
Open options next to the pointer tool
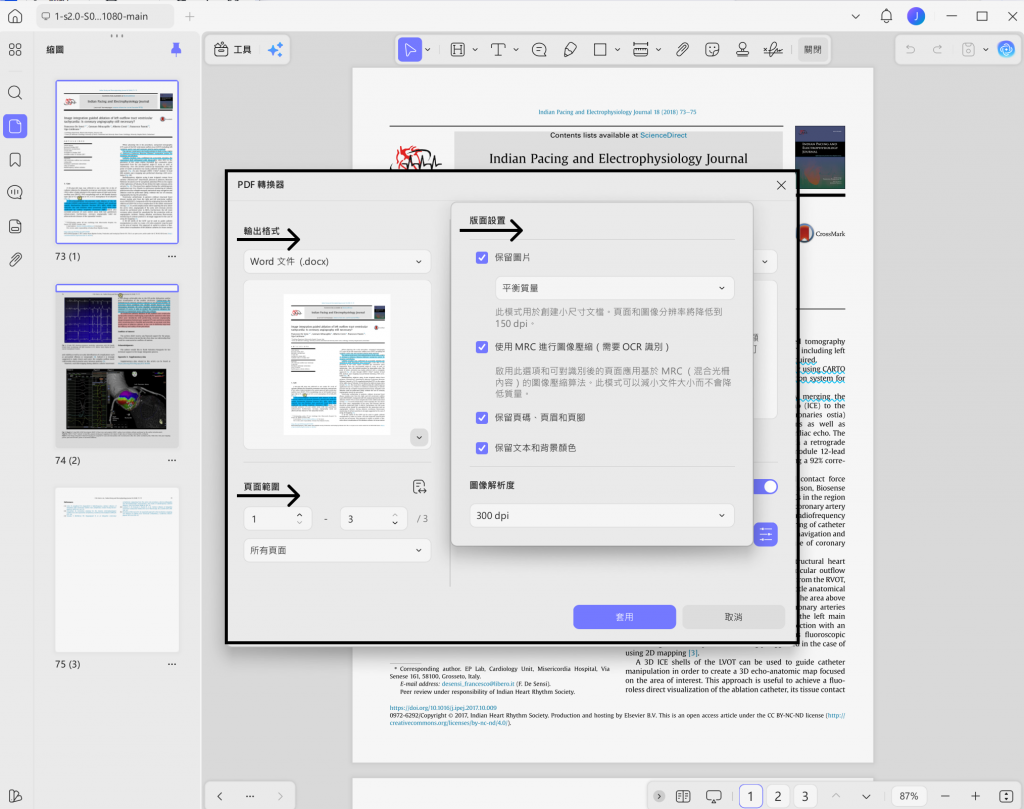point(428,50)
